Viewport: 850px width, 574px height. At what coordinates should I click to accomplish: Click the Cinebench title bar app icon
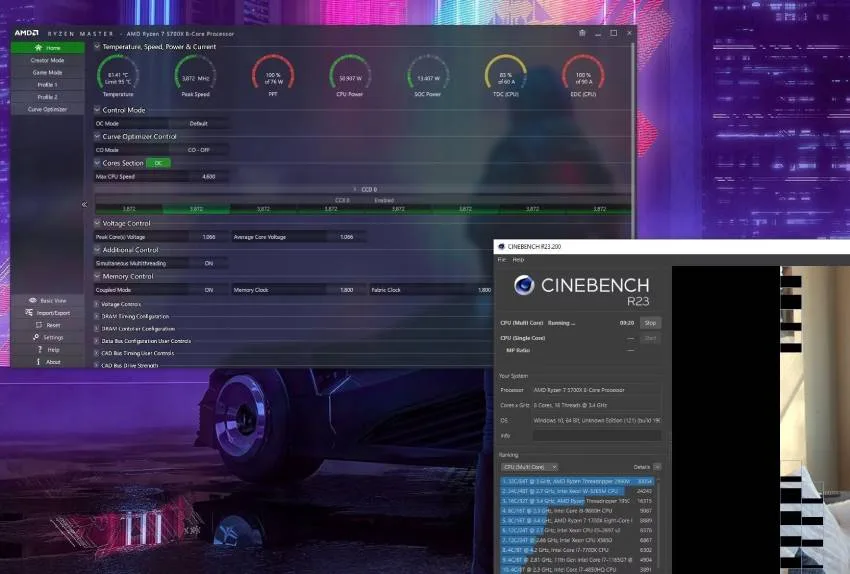[x=501, y=247]
